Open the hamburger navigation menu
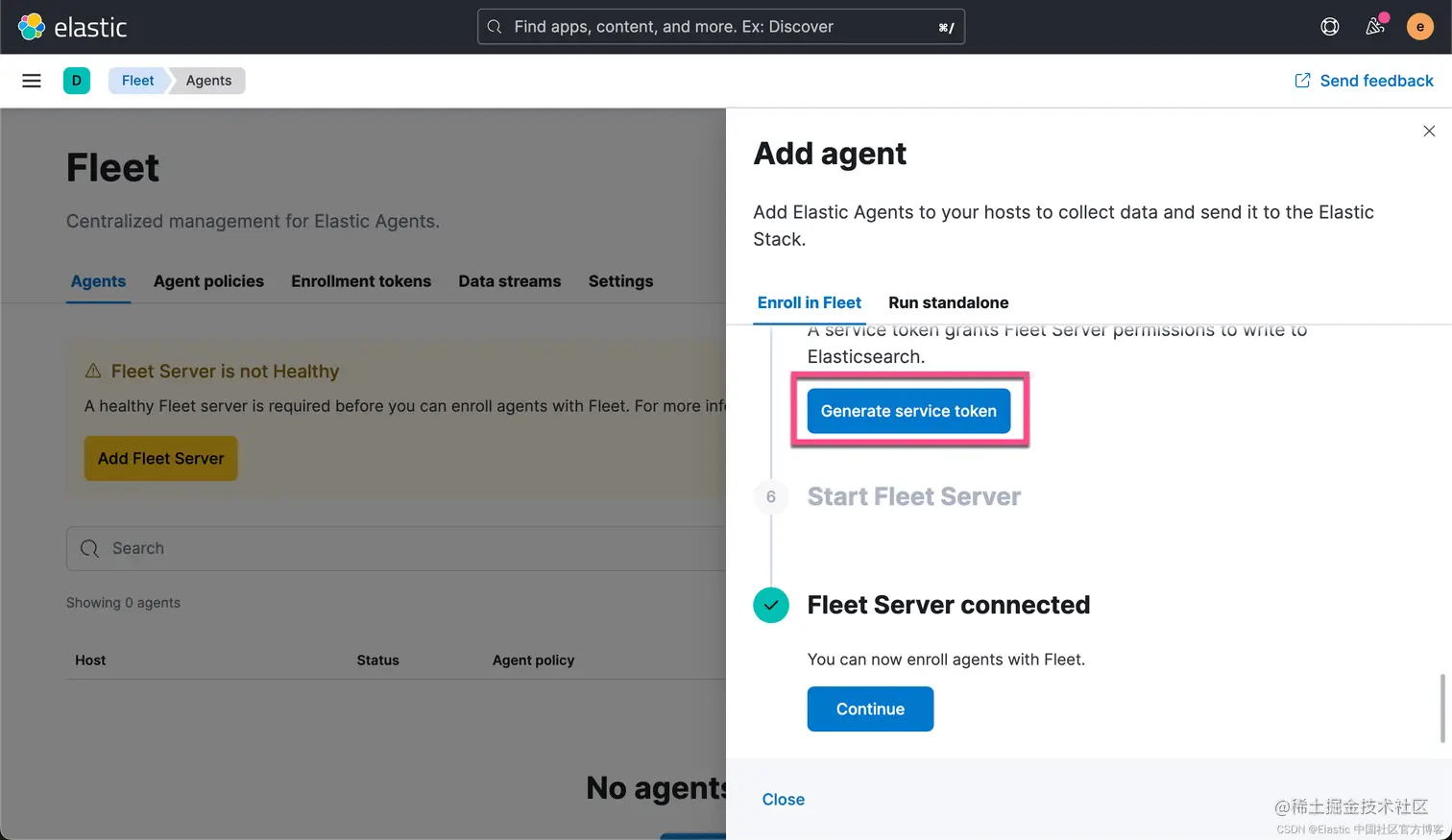Screen dimensions: 1452x840 pyautogui.click(x=32, y=81)
